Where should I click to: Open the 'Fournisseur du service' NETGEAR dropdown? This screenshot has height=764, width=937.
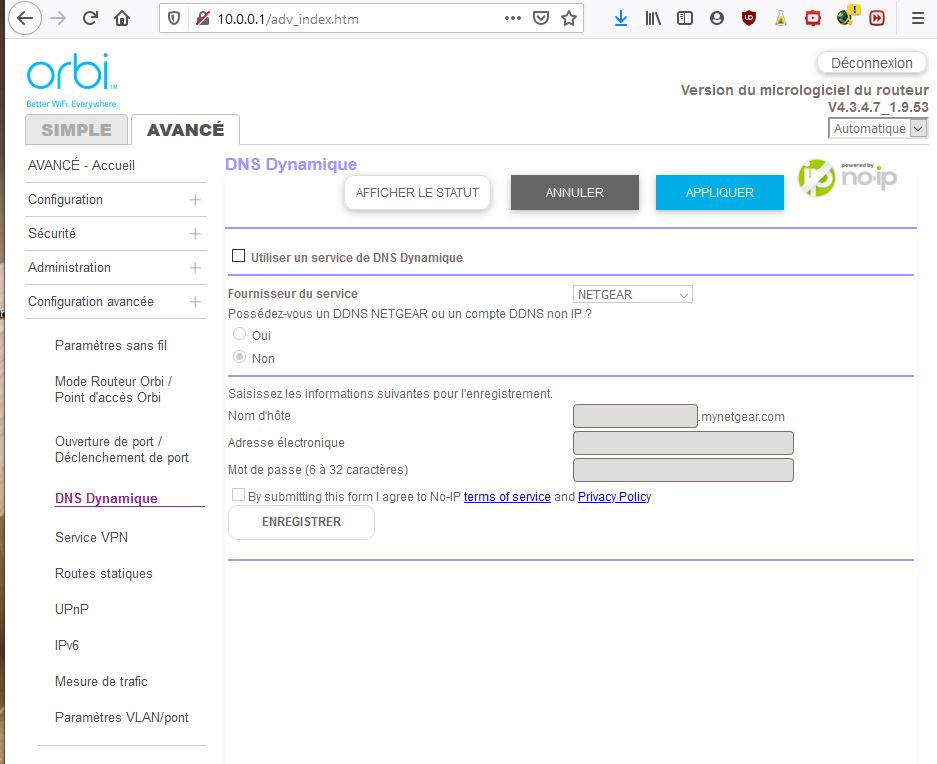click(633, 295)
